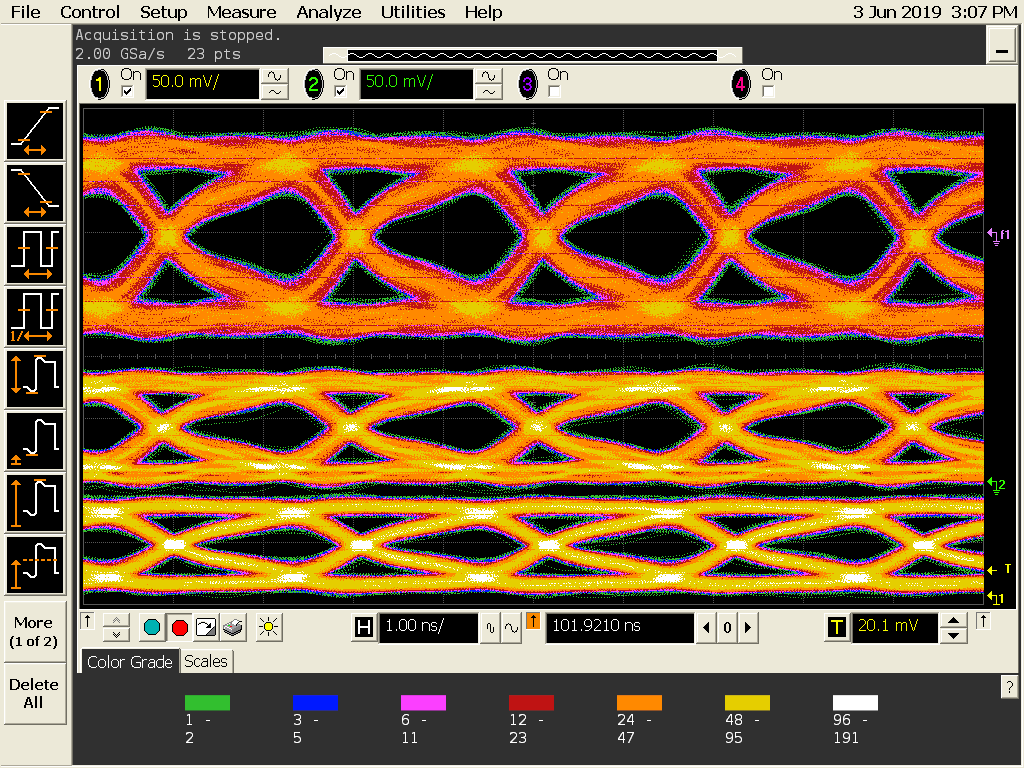This screenshot has height=768, width=1024.
Task: Click the purple channel 3 button
Action: [527, 84]
